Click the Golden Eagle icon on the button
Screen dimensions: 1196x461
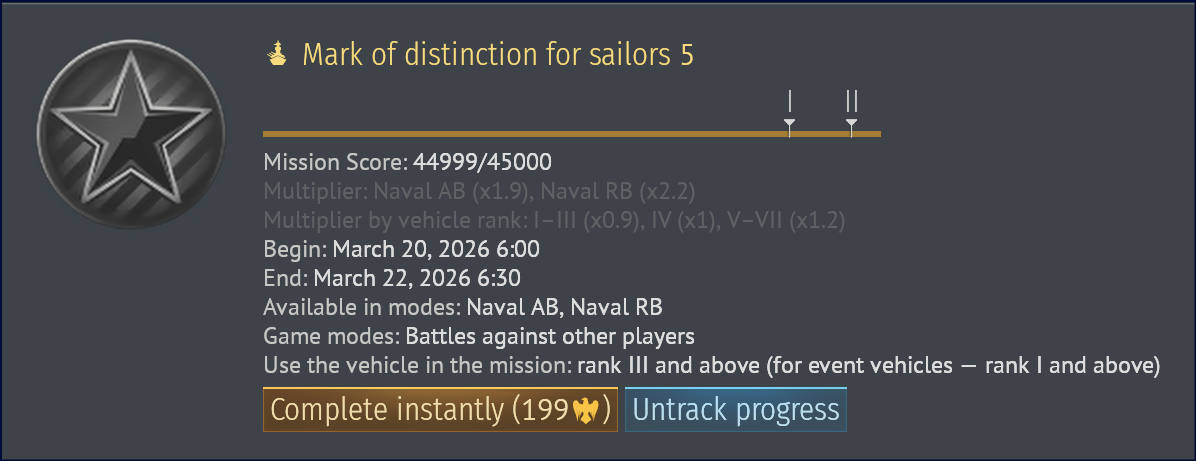(584, 411)
